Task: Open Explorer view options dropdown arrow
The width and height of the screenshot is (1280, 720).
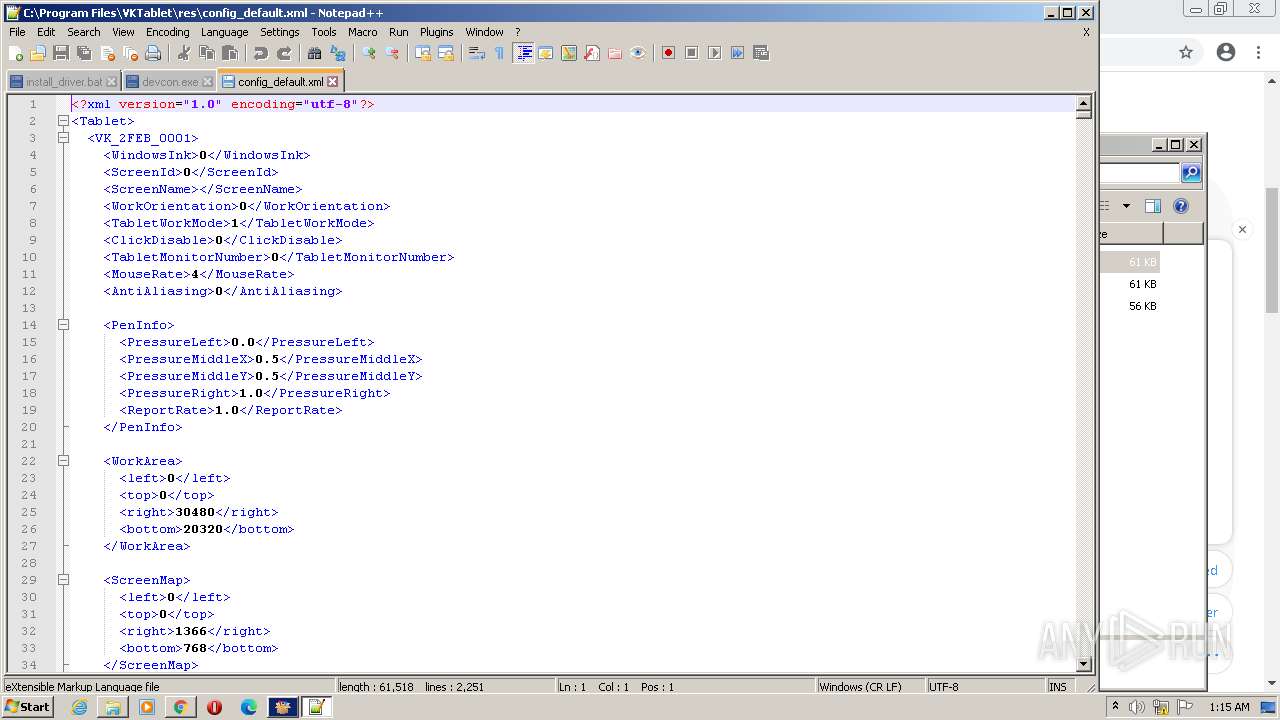Action: [x=1126, y=206]
